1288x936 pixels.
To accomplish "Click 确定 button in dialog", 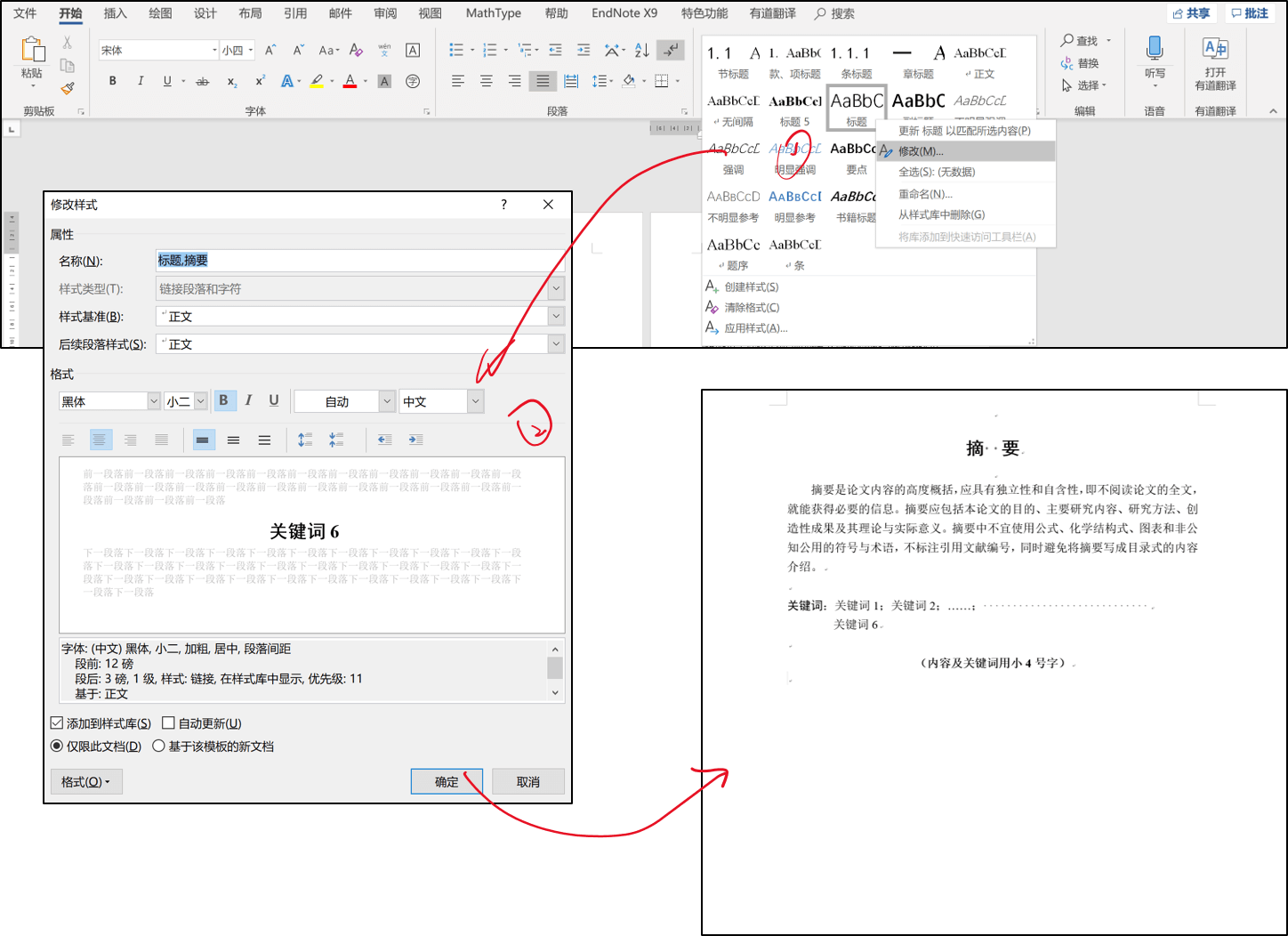I will (x=447, y=781).
